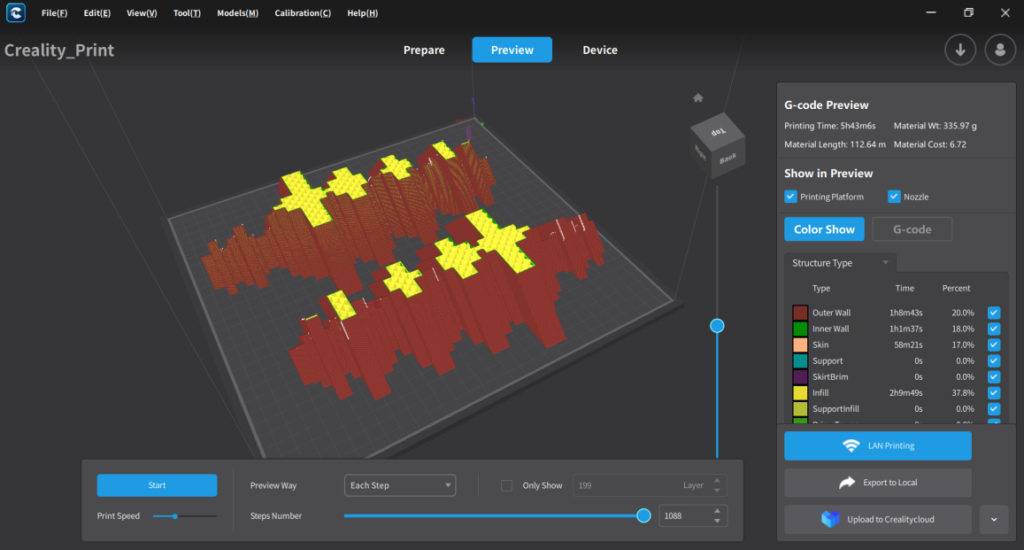Click the Material Cost 6.72 text

coord(930,144)
